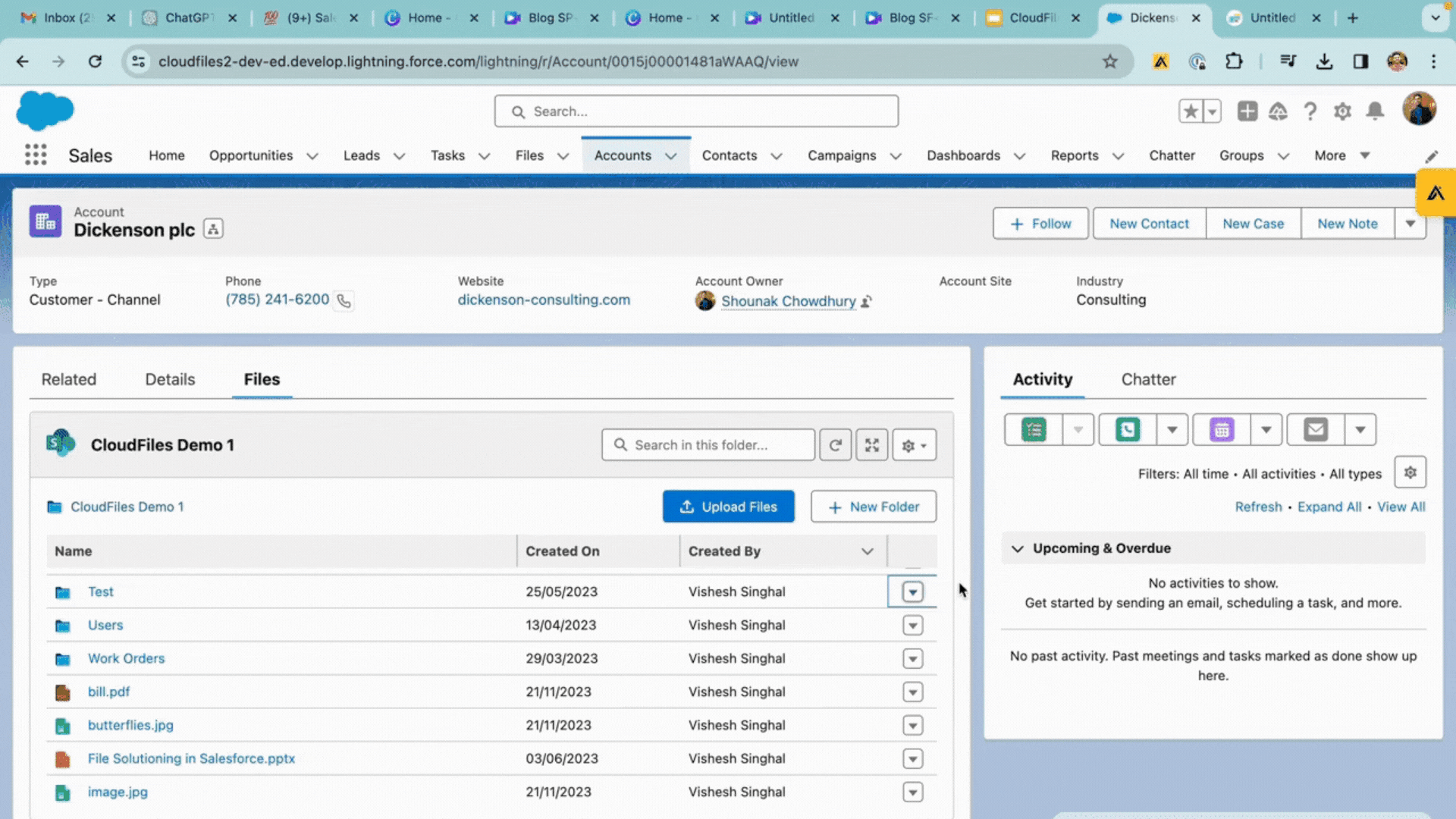Viewport: 1456px width, 819px height.
Task: Click the New Task activity icon
Action: 1034,430
